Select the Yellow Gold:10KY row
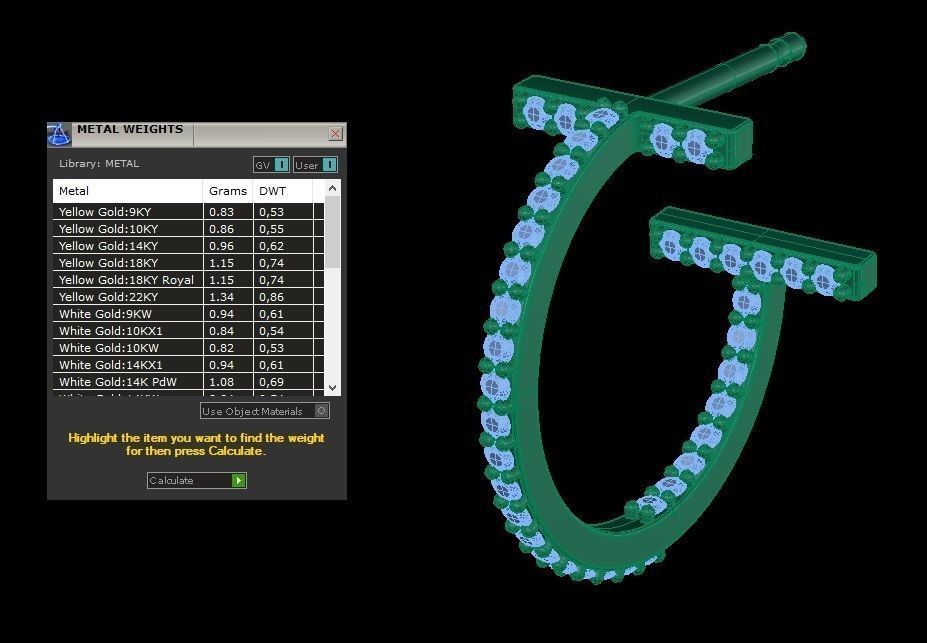Screen dimensions: 927x643 (x=189, y=229)
